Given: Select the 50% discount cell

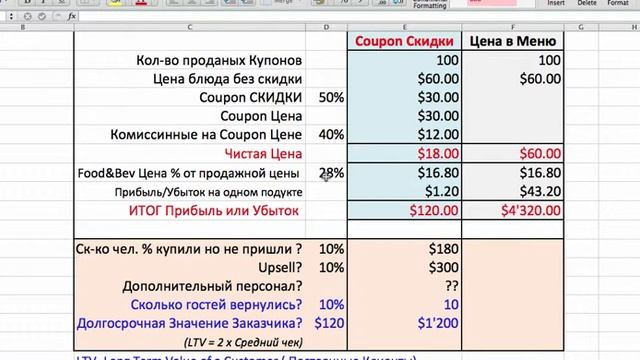Looking at the screenshot, I should pos(326,98).
